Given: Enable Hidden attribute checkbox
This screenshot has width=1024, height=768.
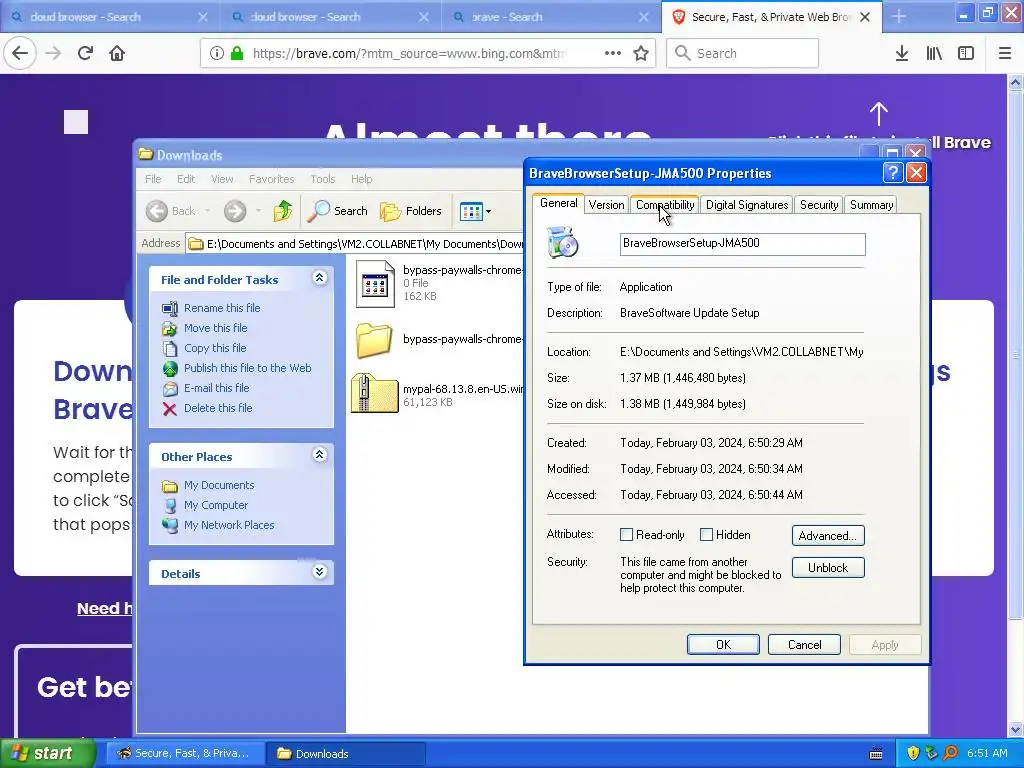Looking at the screenshot, I should click(x=706, y=535).
